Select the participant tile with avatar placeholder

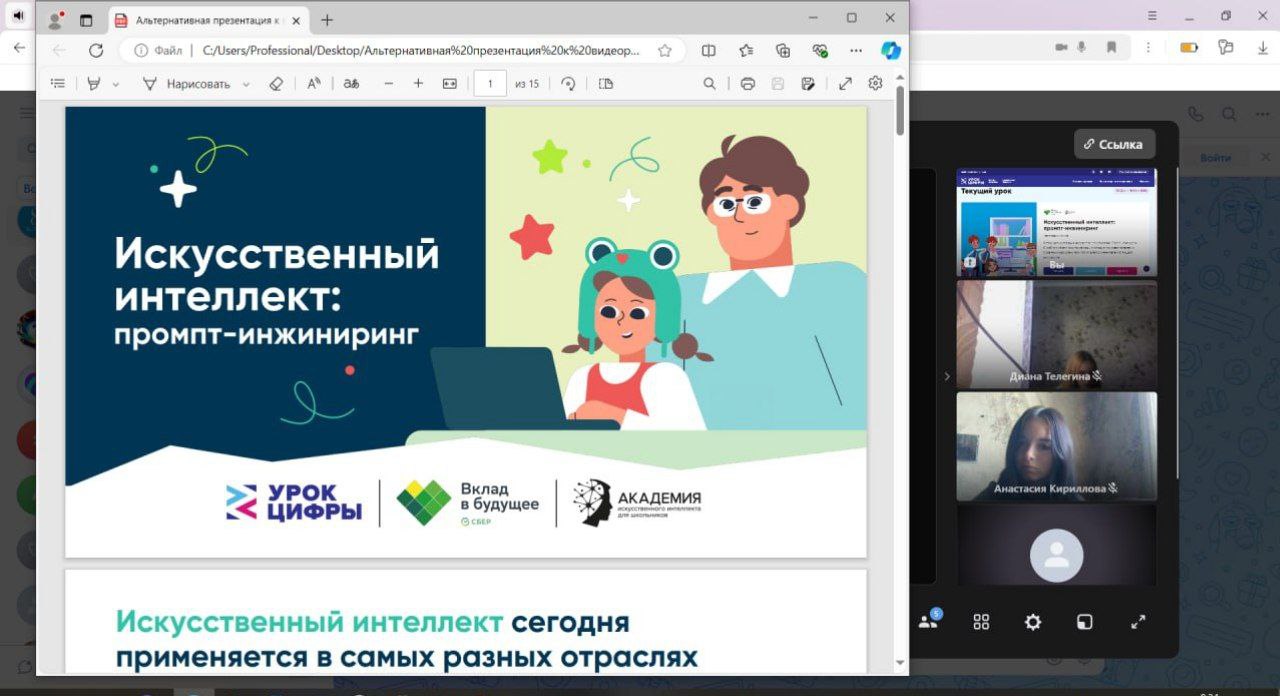[x=1057, y=544]
